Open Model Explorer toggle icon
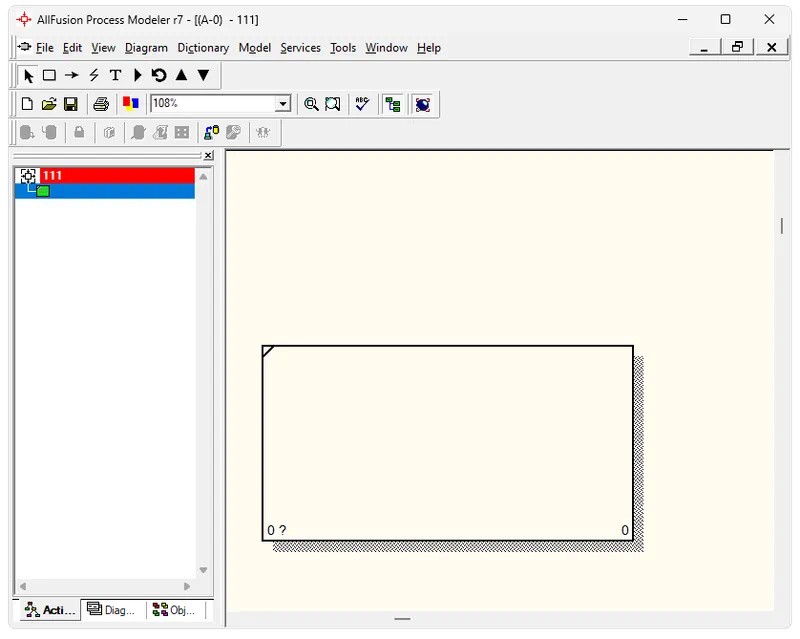800x639 pixels. [393, 104]
